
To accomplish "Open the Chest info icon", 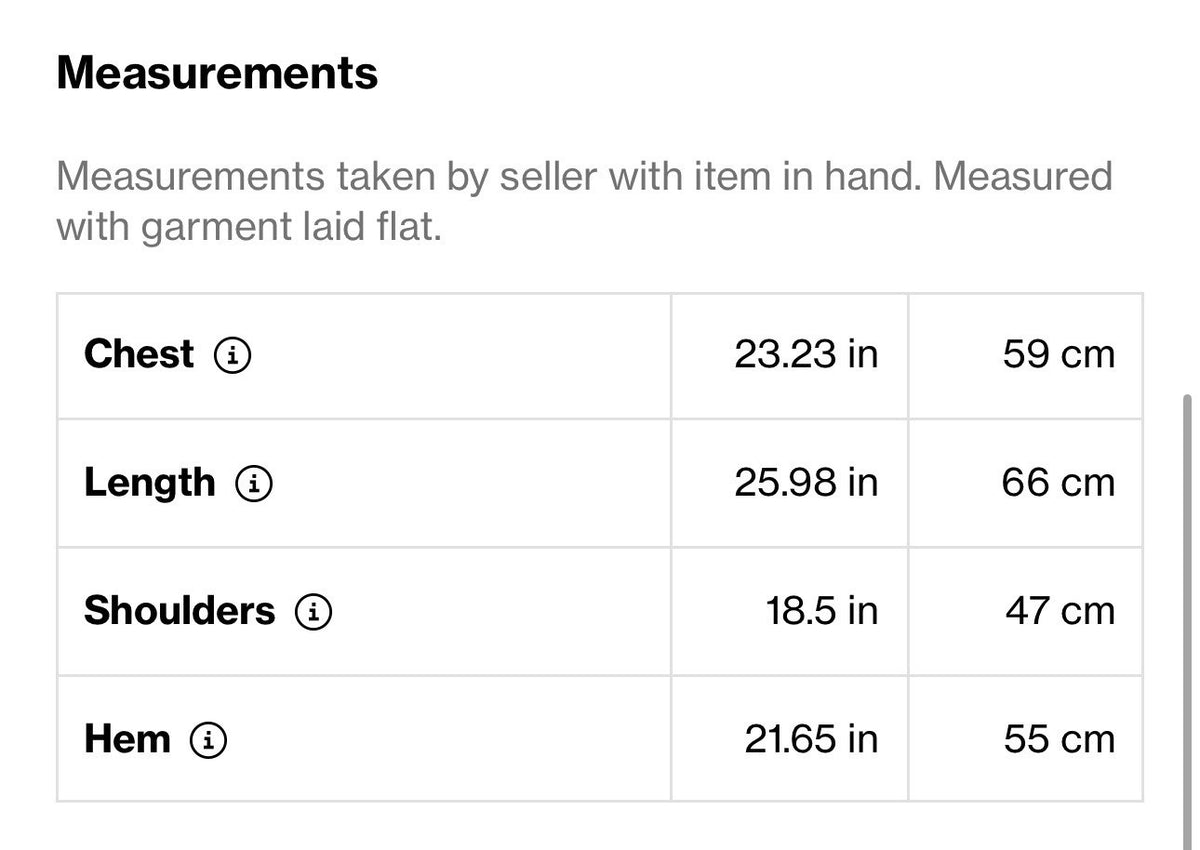I will coord(233,354).
